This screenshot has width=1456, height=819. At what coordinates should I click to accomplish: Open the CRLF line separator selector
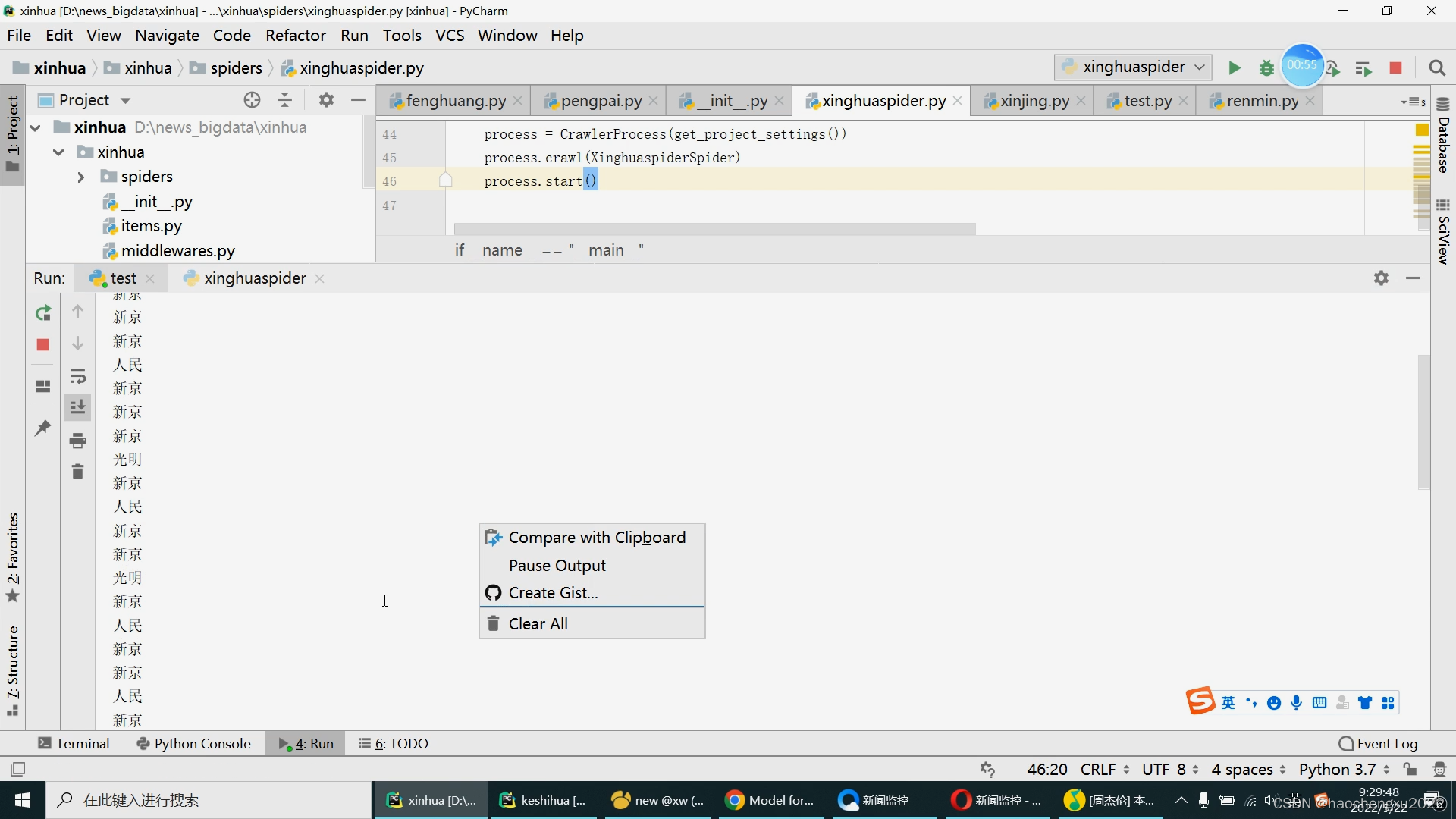1104,769
